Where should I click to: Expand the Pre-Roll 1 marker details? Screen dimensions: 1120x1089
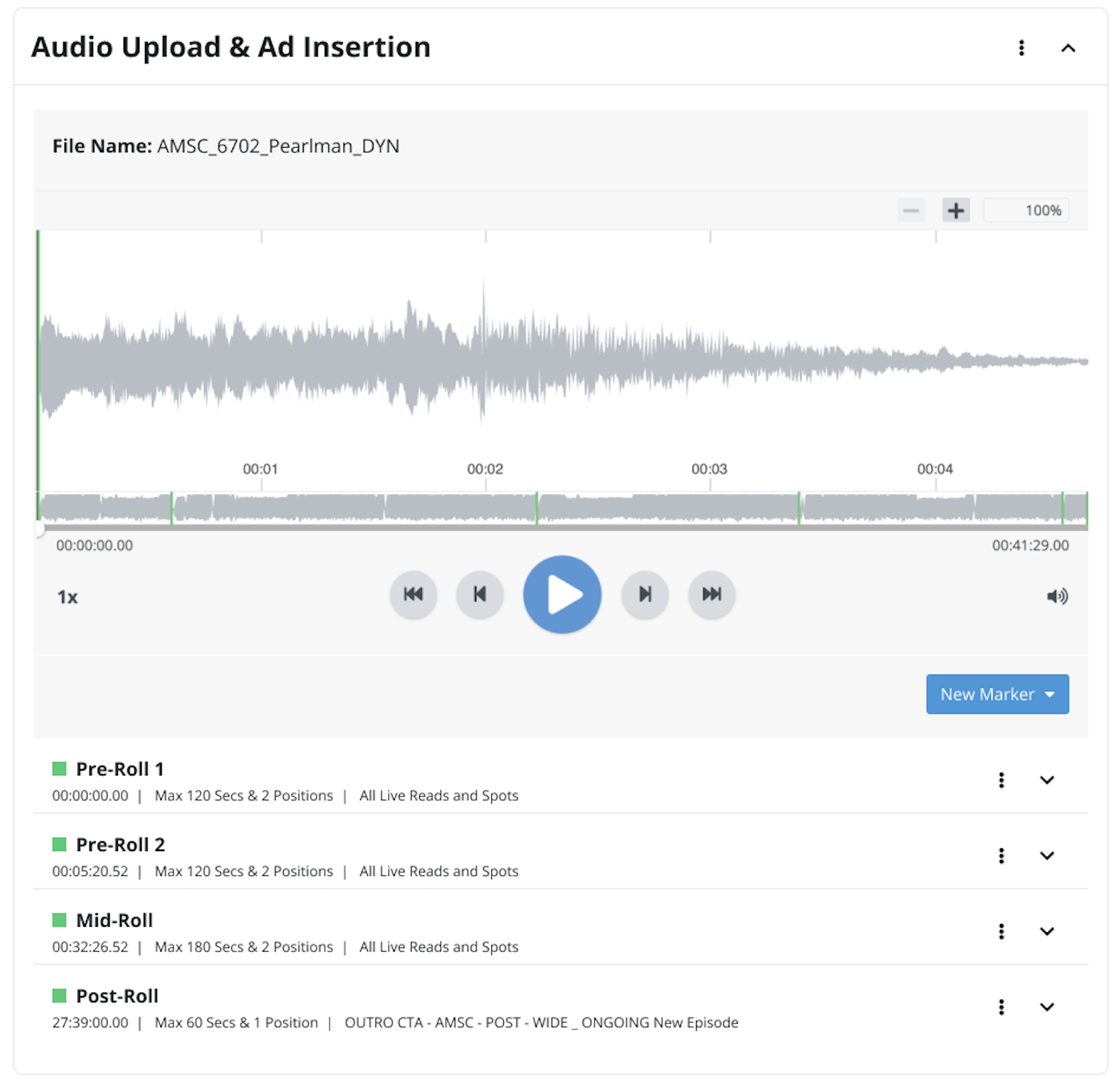click(1046, 780)
